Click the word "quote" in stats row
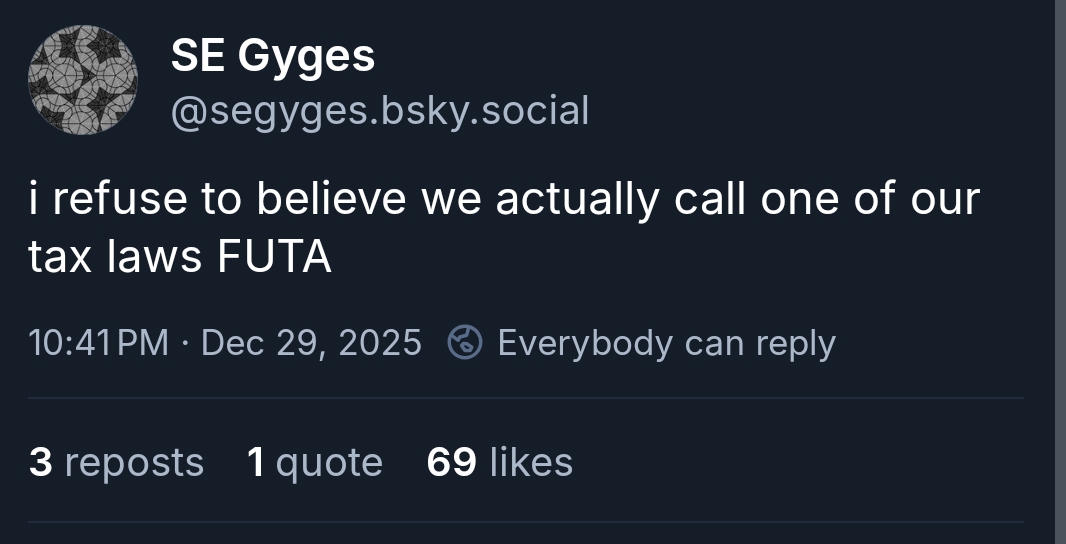Viewport: 1066px width, 544px height. (329, 462)
